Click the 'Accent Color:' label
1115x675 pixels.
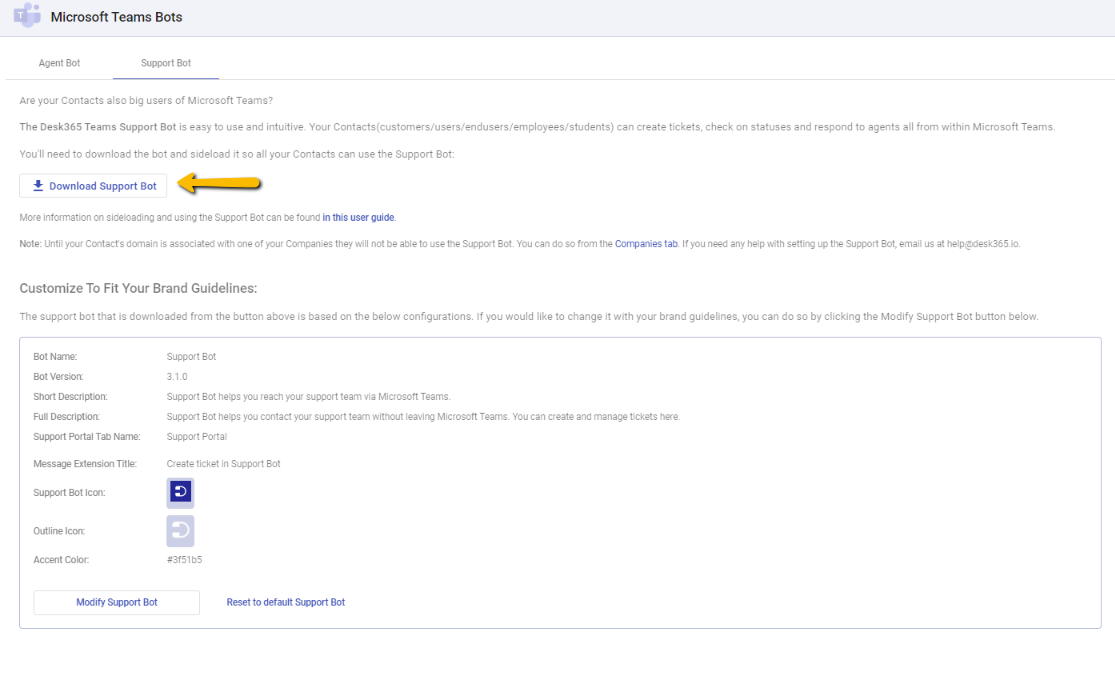[61, 560]
